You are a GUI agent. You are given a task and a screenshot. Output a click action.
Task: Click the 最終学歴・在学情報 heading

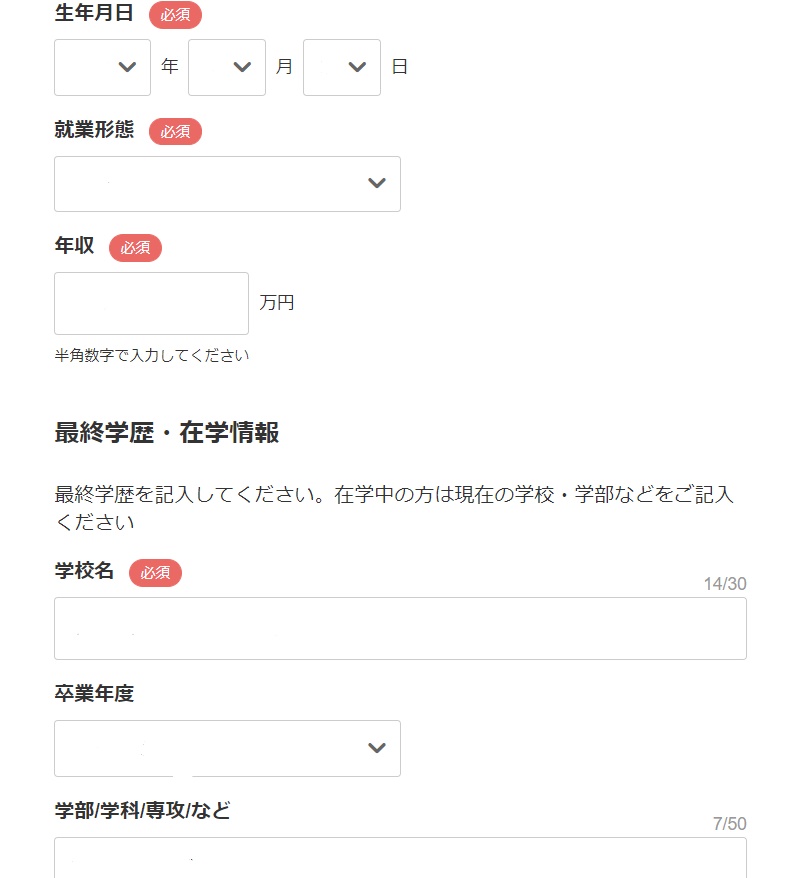pos(167,433)
